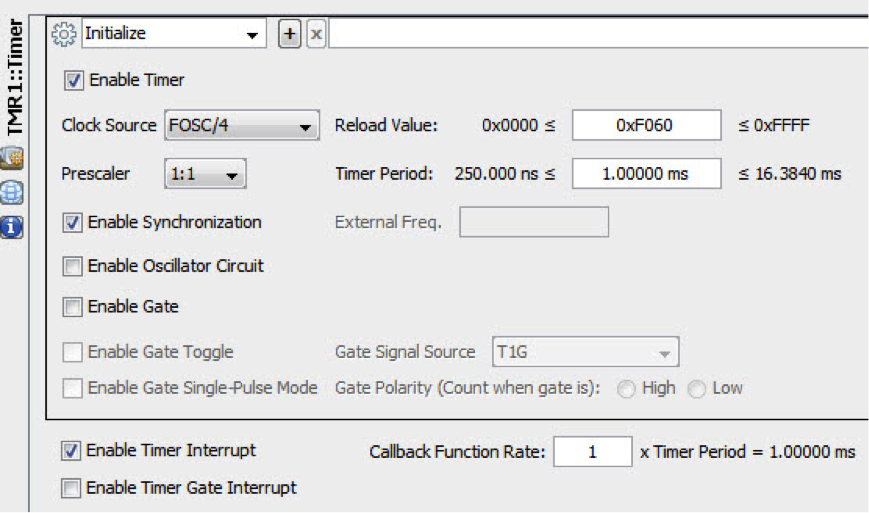This screenshot has height=513, width=869.
Task: Toggle Enable Synchronization checkbox
Action: pos(72,223)
